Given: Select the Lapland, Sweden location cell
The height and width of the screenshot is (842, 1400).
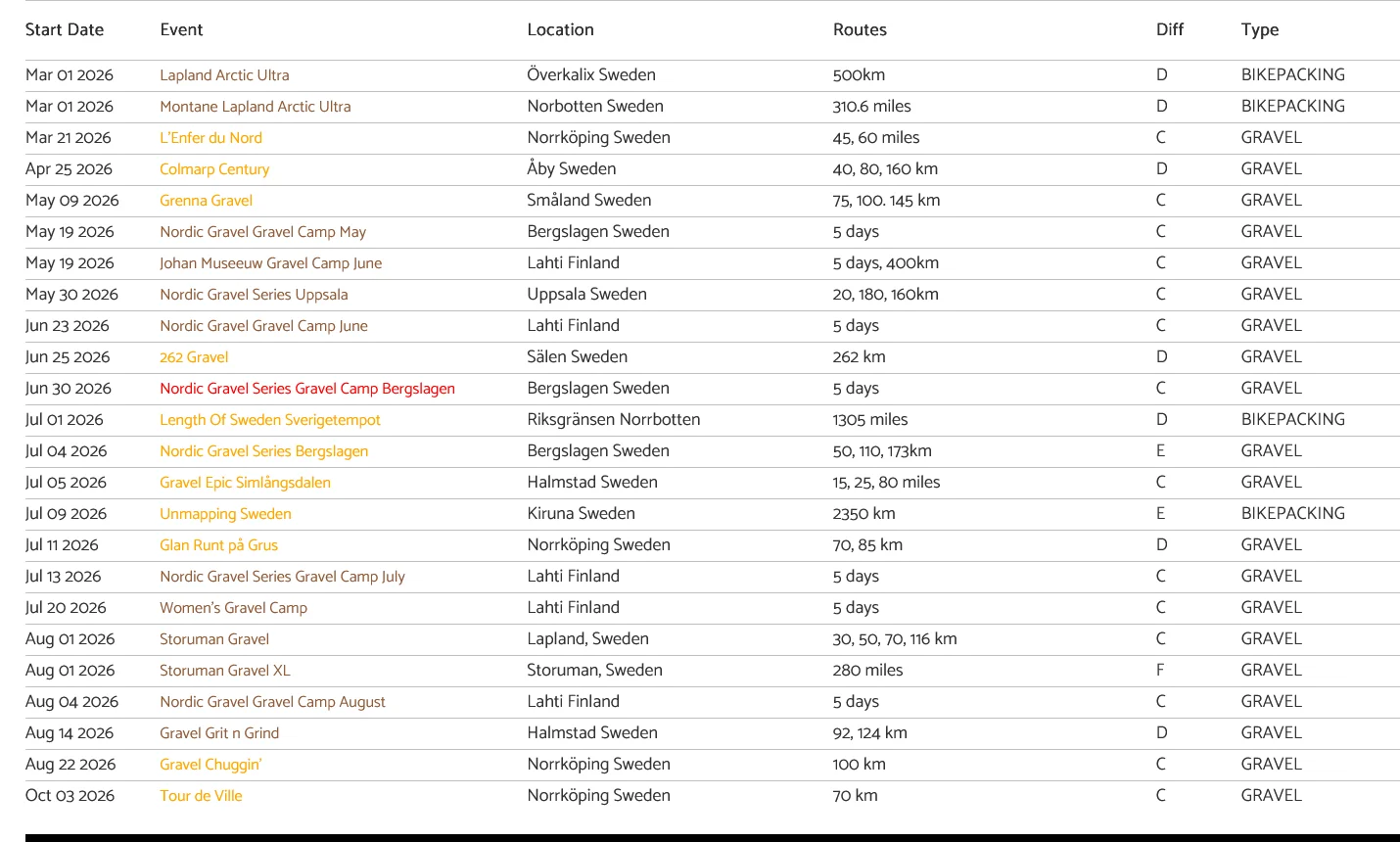Looking at the screenshot, I should (x=588, y=639).
